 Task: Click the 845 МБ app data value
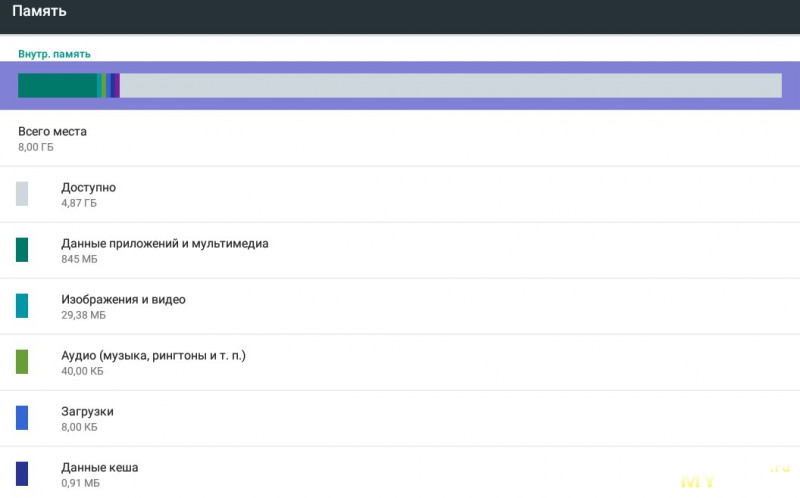79,259
